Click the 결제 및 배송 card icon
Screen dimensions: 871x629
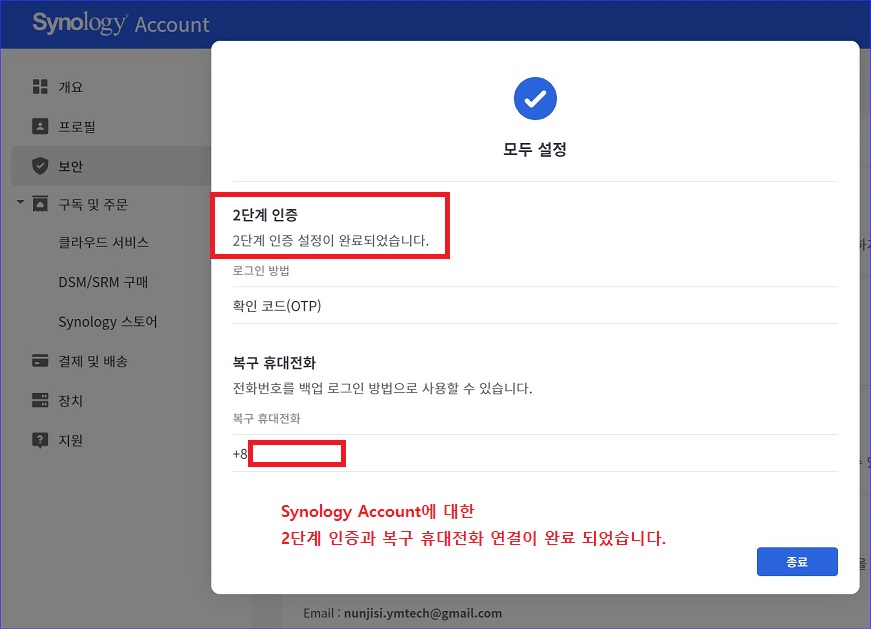[40, 361]
